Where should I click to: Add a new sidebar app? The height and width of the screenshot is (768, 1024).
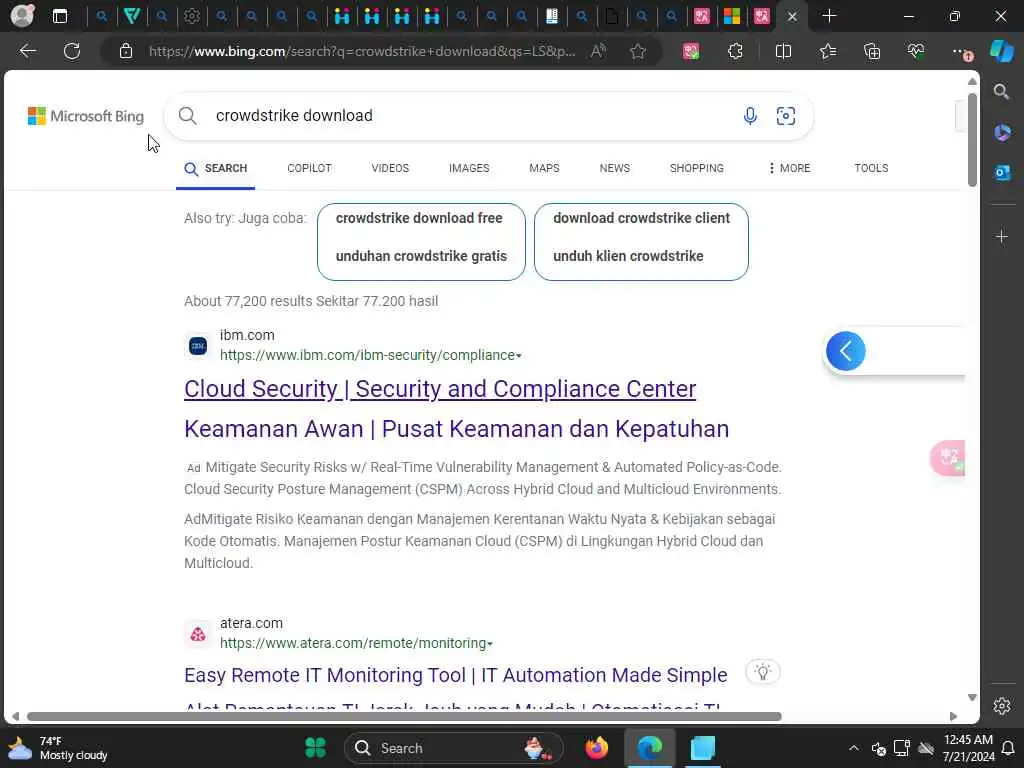[x=1002, y=236]
